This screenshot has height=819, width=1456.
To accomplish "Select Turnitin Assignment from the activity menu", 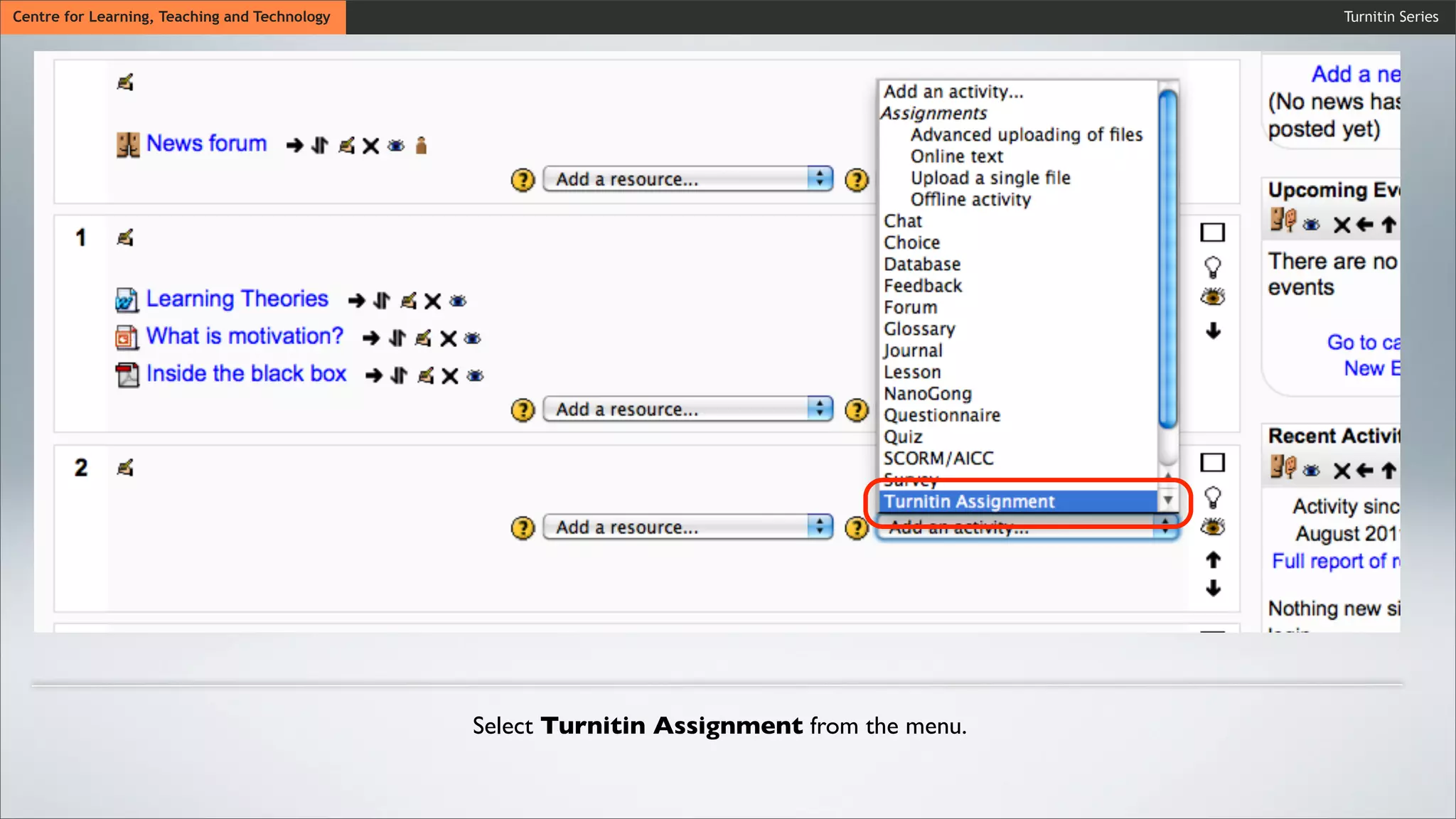I will tap(969, 502).
